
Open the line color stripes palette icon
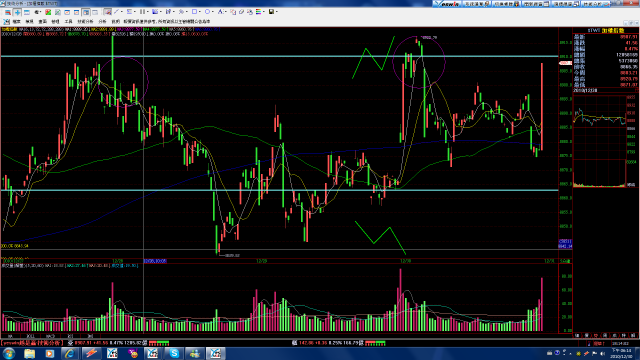pos(258,12)
